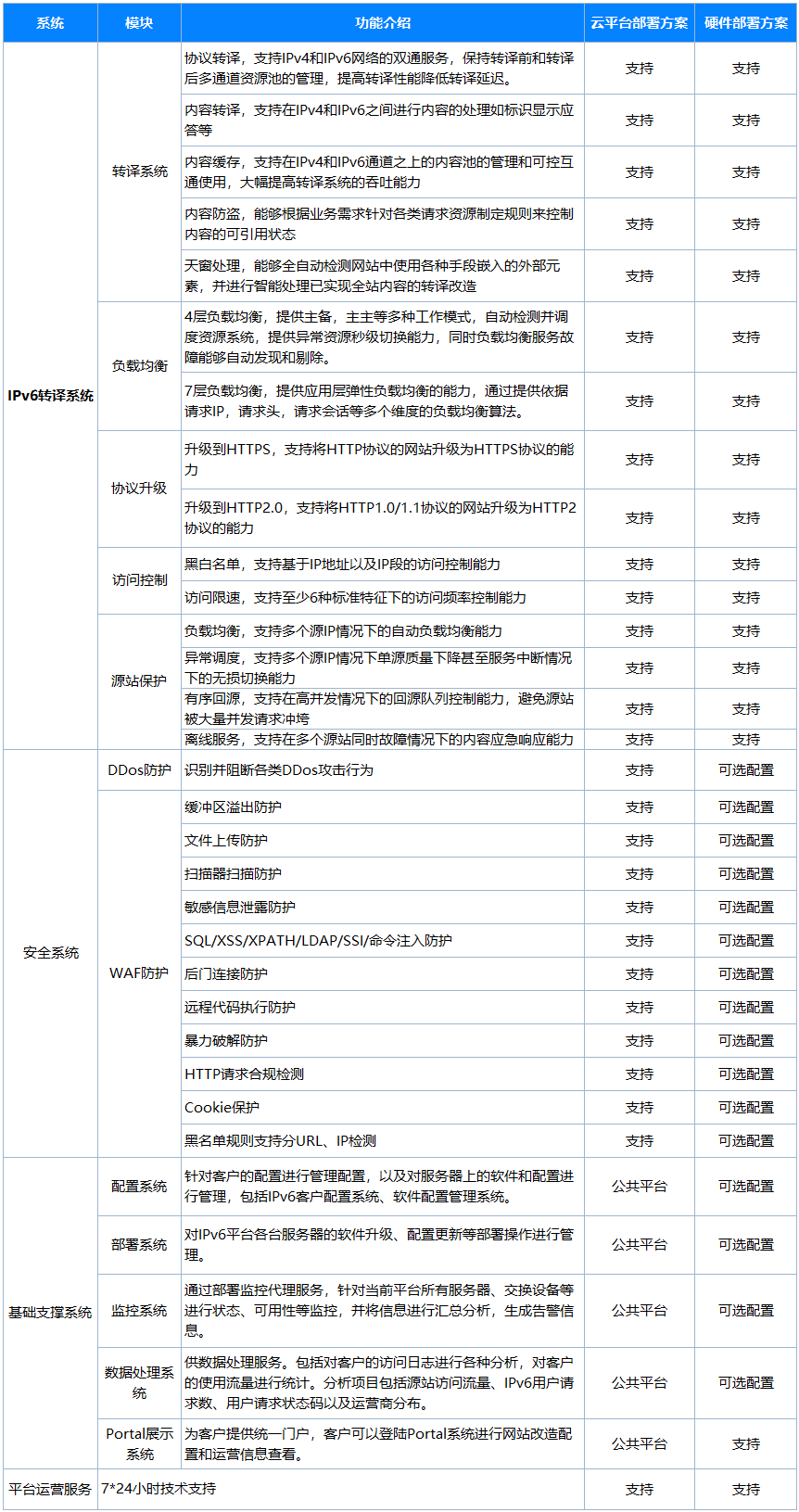Click the 敏感信息泄露防护 cell

point(383,908)
